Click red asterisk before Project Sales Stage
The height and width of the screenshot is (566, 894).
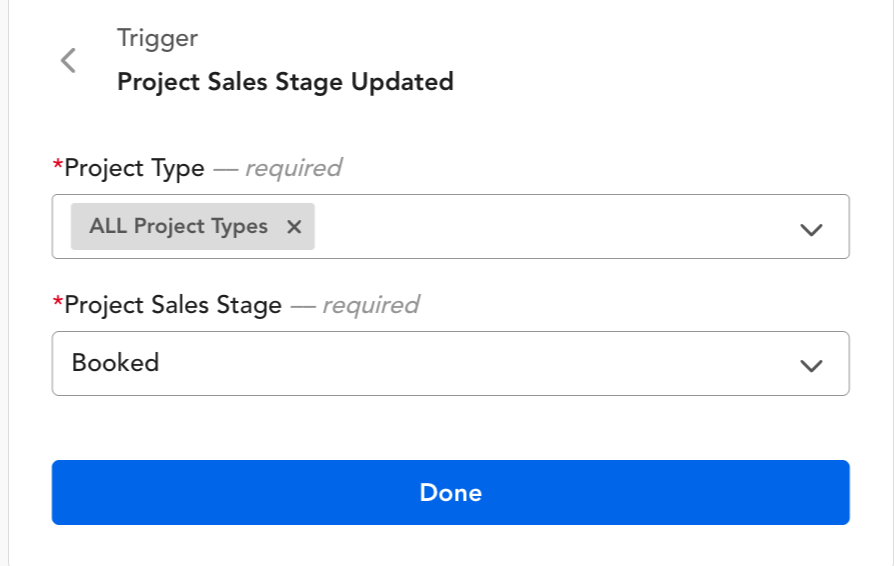point(57,303)
